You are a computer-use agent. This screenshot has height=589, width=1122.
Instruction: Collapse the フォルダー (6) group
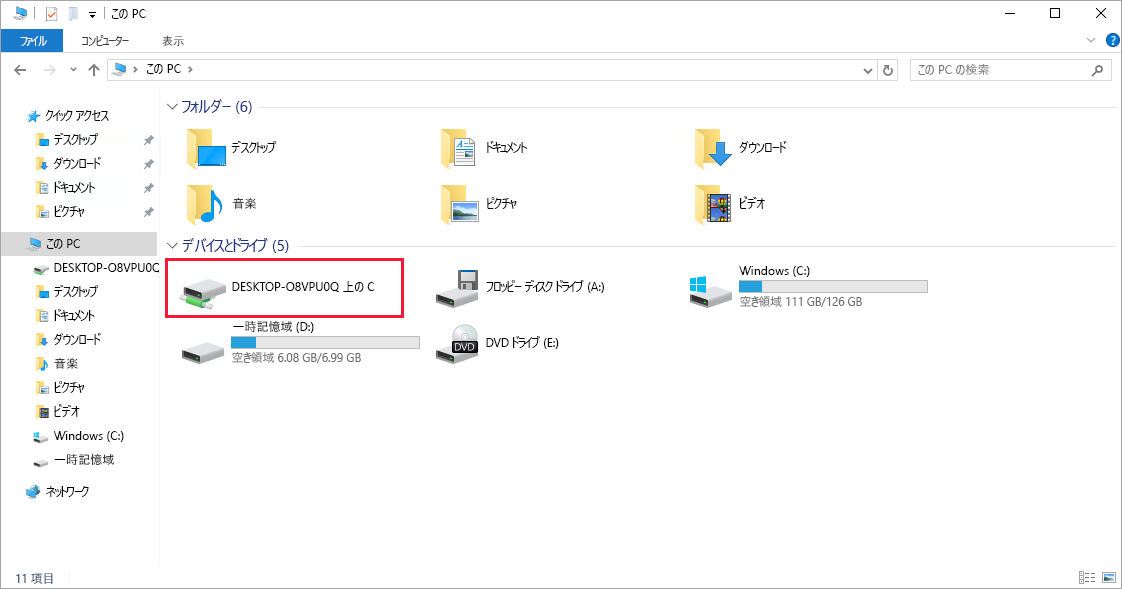[172, 107]
